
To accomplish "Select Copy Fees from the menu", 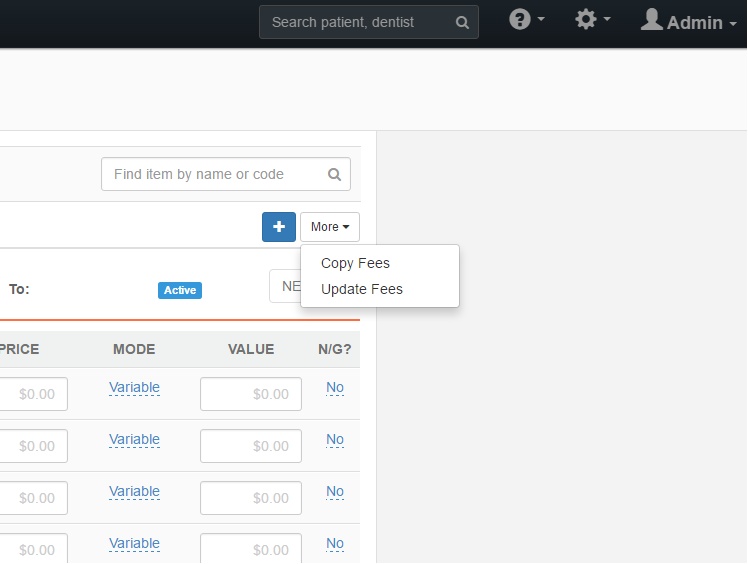I will click(x=355, y=263).
